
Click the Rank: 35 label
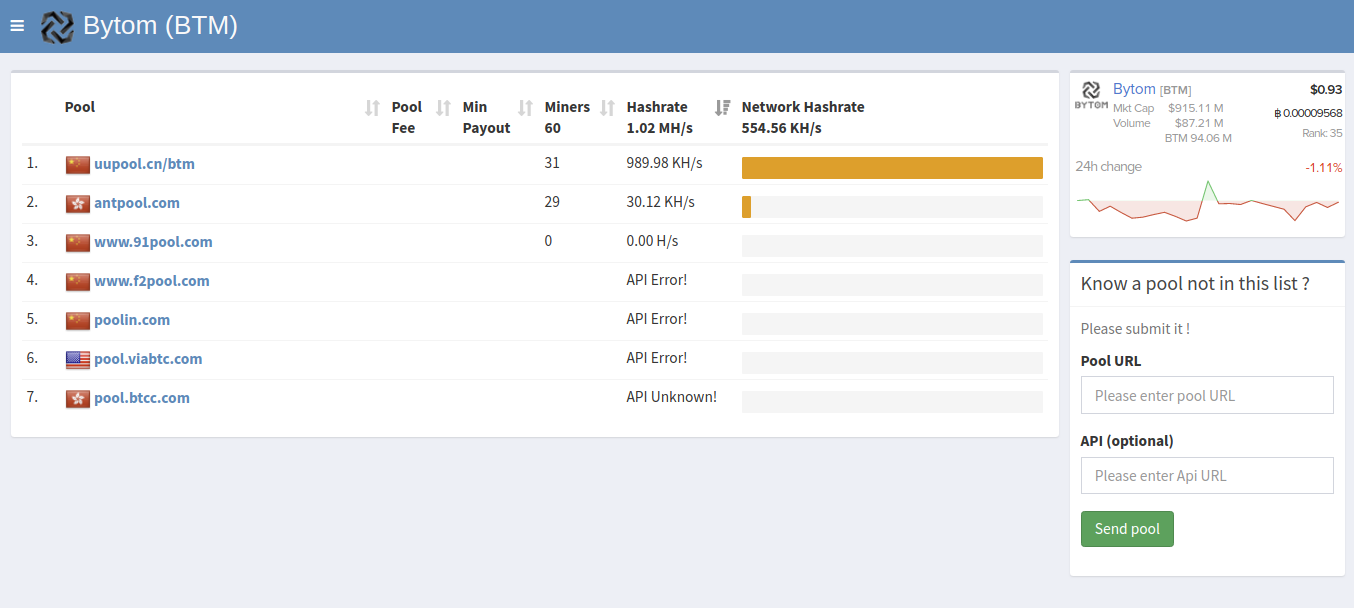tap(1322, 133)
